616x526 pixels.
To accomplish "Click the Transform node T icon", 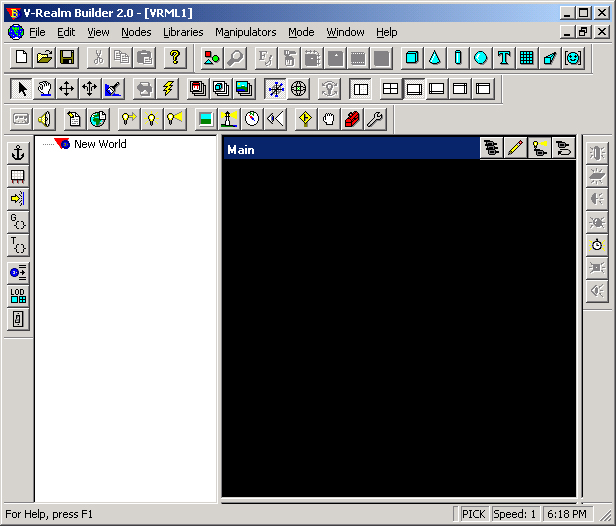I will tap(18, 245).
